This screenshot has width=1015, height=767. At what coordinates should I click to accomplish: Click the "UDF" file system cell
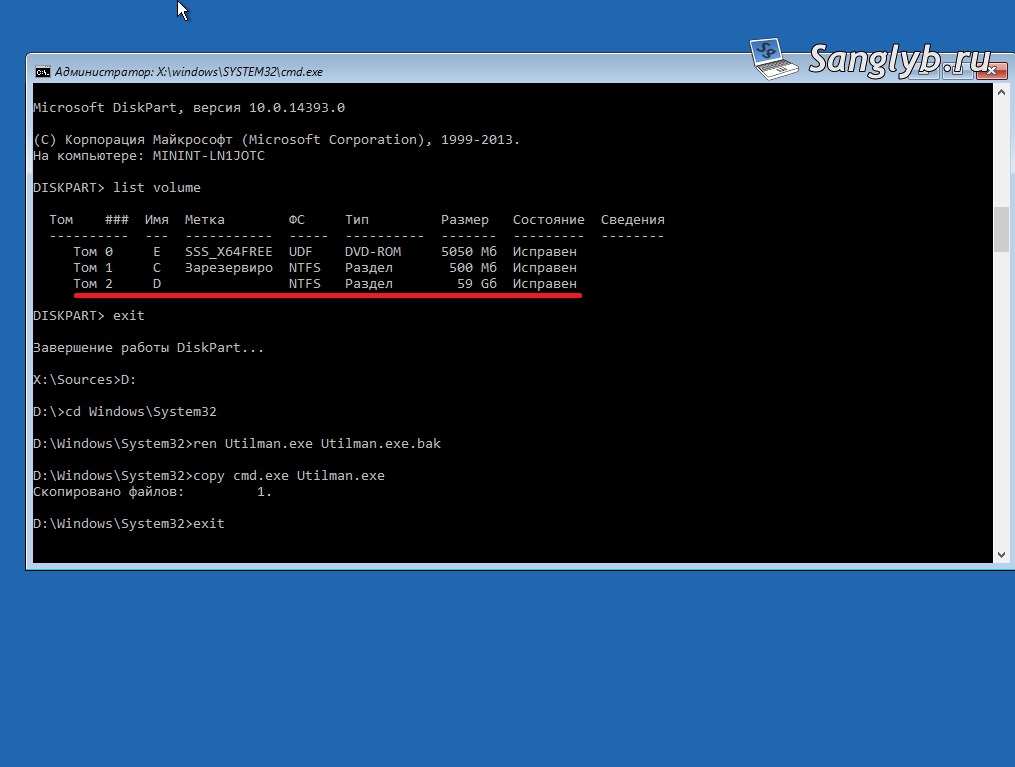(x=300, y=252)
